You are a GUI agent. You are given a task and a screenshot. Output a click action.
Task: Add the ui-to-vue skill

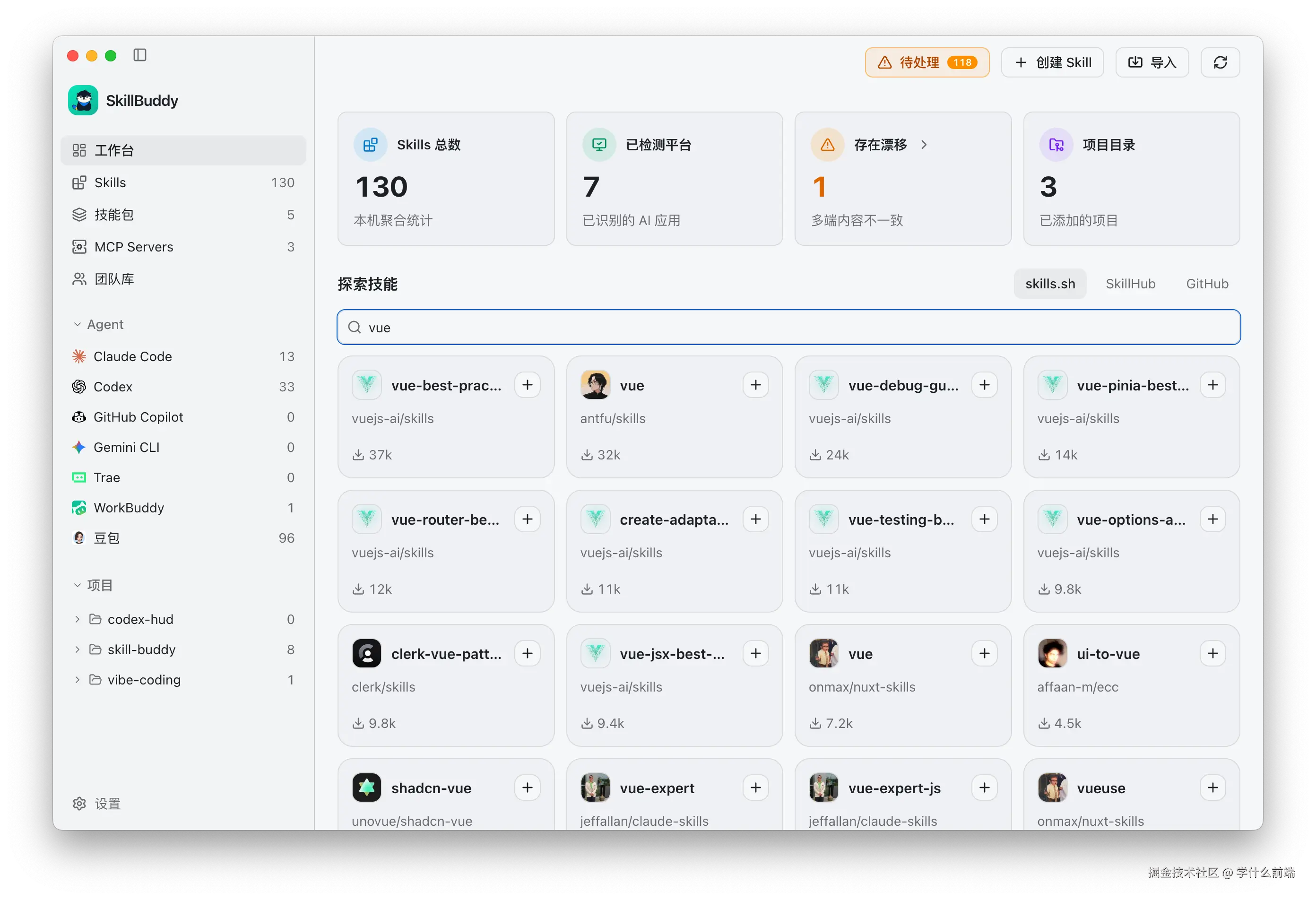pyautogui.click(x=1213, y=654)
